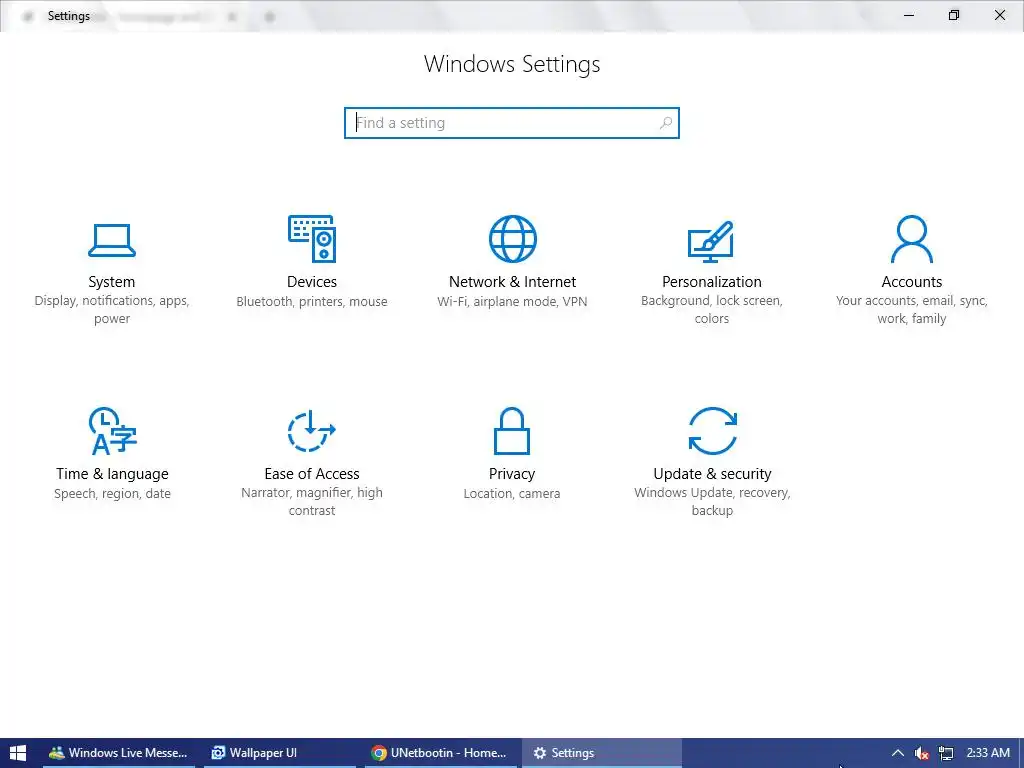
Task: Open the Windows Start button
Action: pyautogui.click(x=18, y=753)
